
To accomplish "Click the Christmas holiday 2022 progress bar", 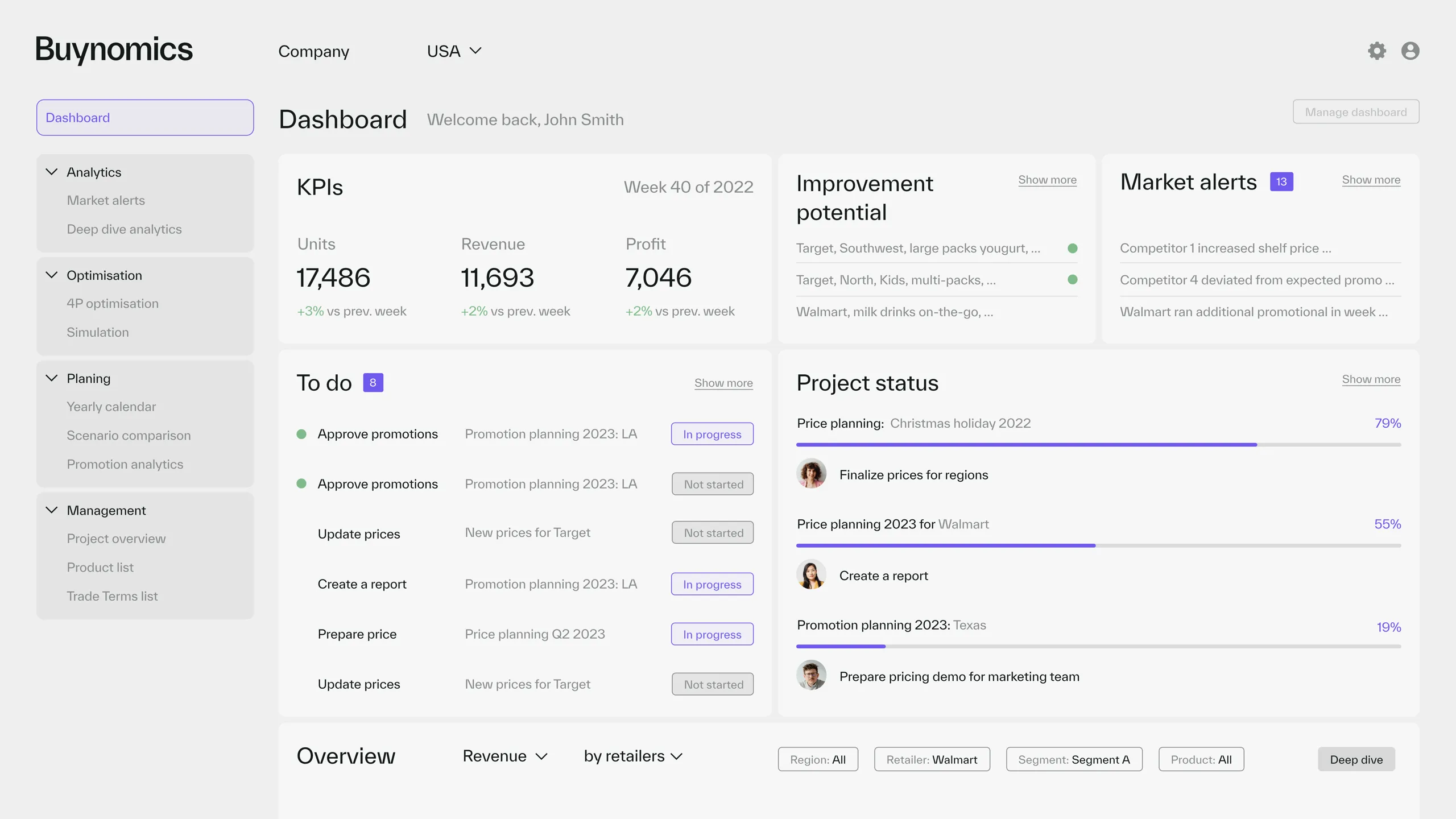I will (1098, 445).
